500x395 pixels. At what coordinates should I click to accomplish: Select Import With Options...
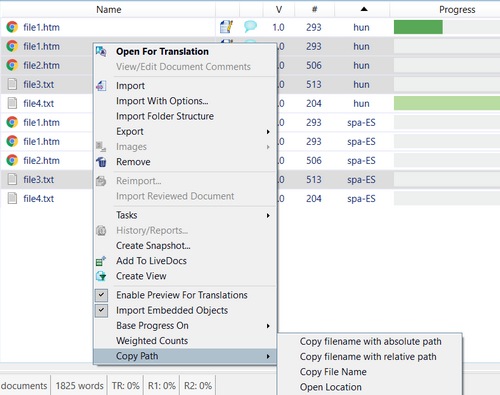coord(162,101)
